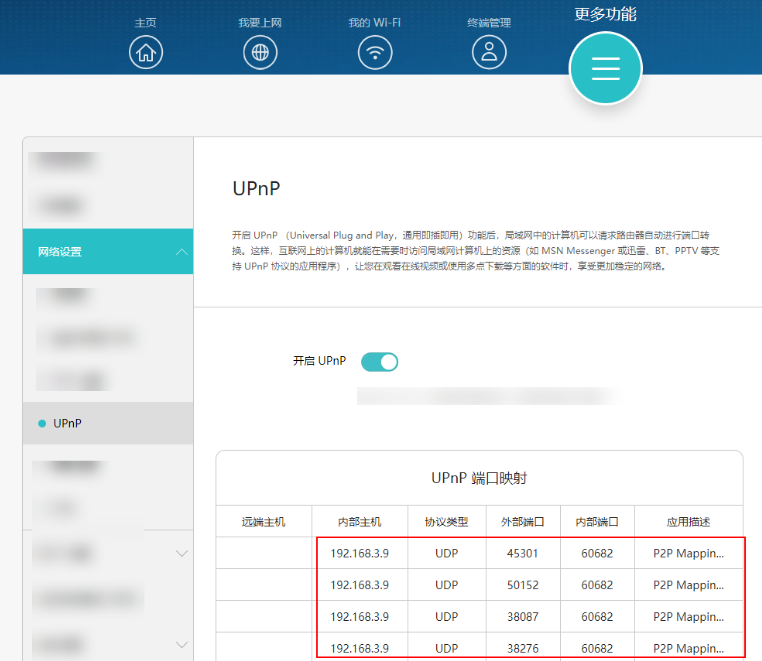This screenshot has height=661, width=762.
Task: Click the 我要上网 label in top navigation
Action: [260, 23]
